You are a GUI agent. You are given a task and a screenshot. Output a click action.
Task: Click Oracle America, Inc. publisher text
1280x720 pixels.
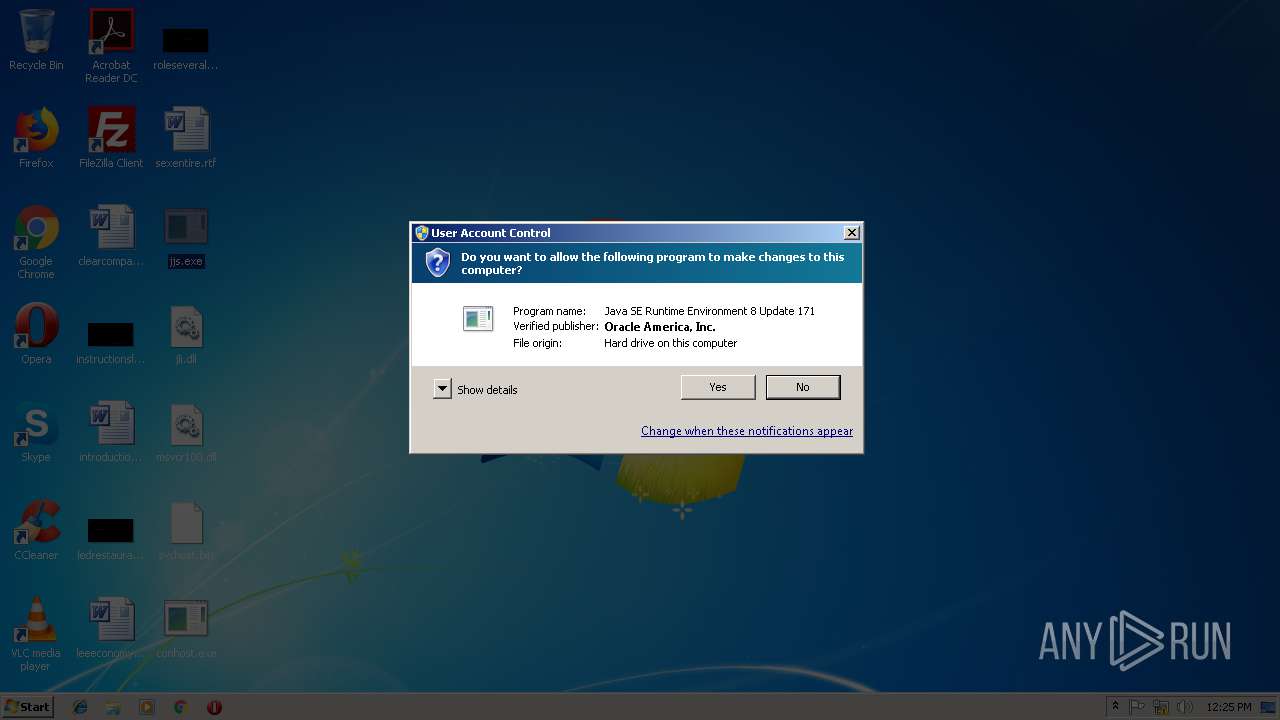coord(660,327)
